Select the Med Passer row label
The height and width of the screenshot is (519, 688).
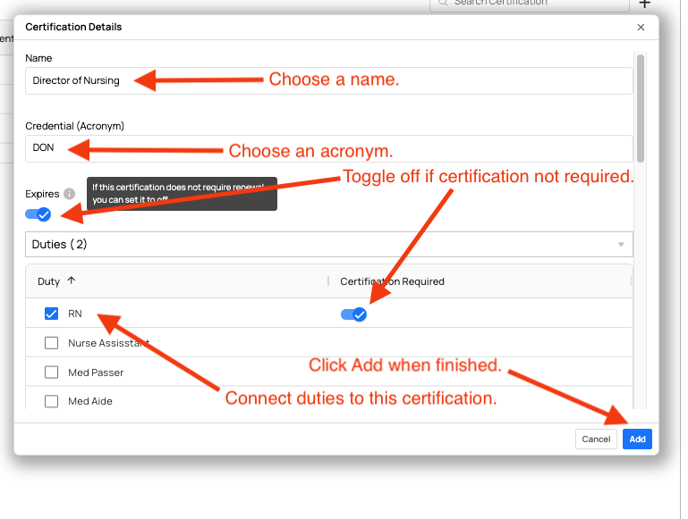96,372
